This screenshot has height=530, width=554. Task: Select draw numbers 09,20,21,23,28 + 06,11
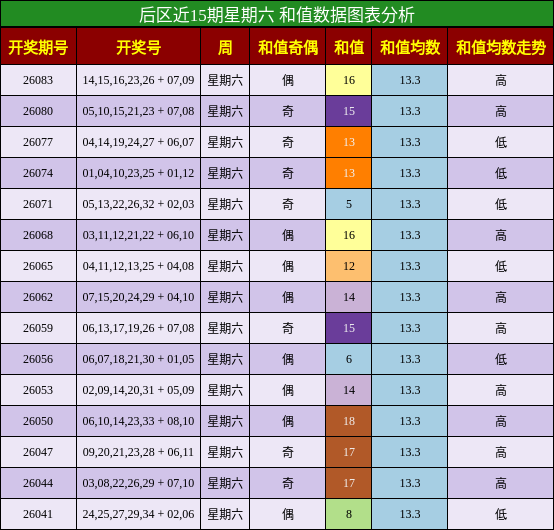[138, 452]
